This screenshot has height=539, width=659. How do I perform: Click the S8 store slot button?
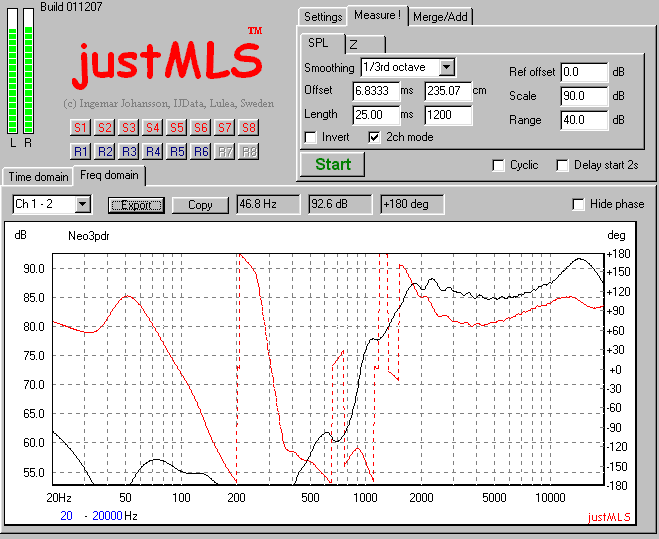(x=249, y=127)
